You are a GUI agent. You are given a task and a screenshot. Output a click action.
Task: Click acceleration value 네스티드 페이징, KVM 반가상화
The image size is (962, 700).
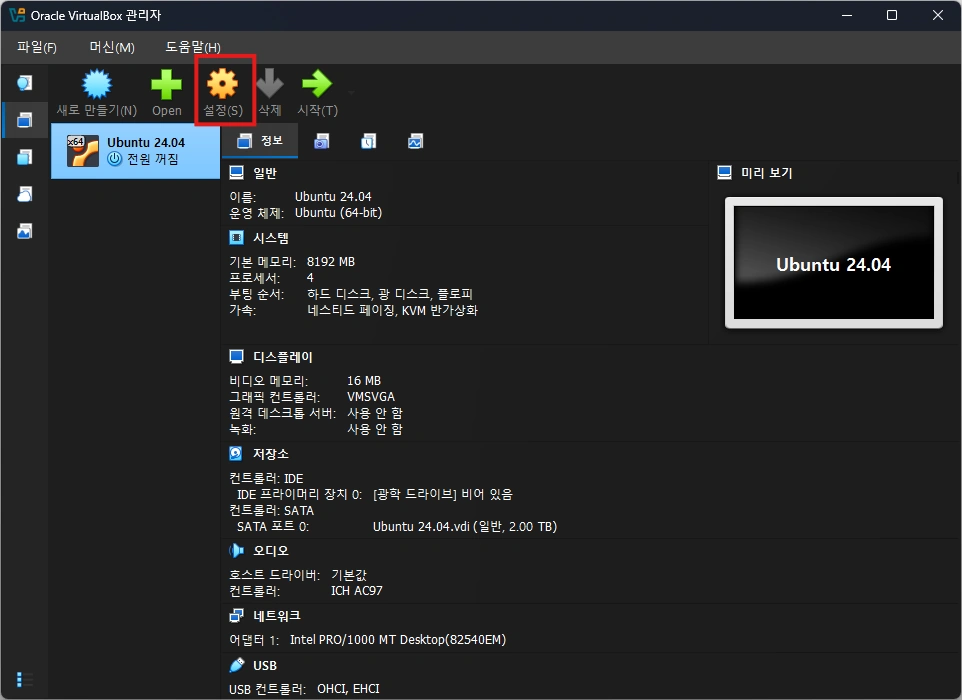coord(392,310)
